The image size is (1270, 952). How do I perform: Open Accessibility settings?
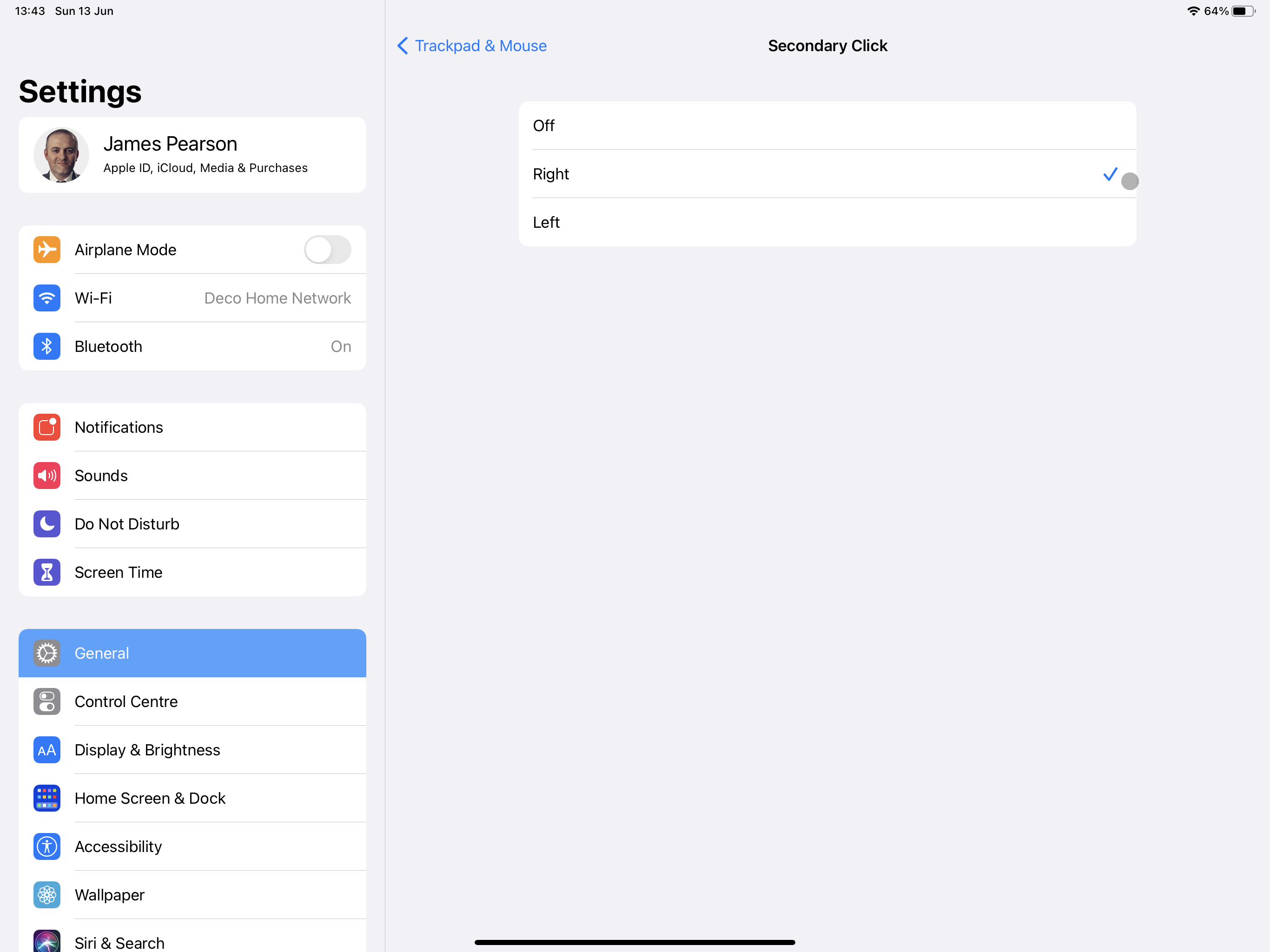point(192,846)
